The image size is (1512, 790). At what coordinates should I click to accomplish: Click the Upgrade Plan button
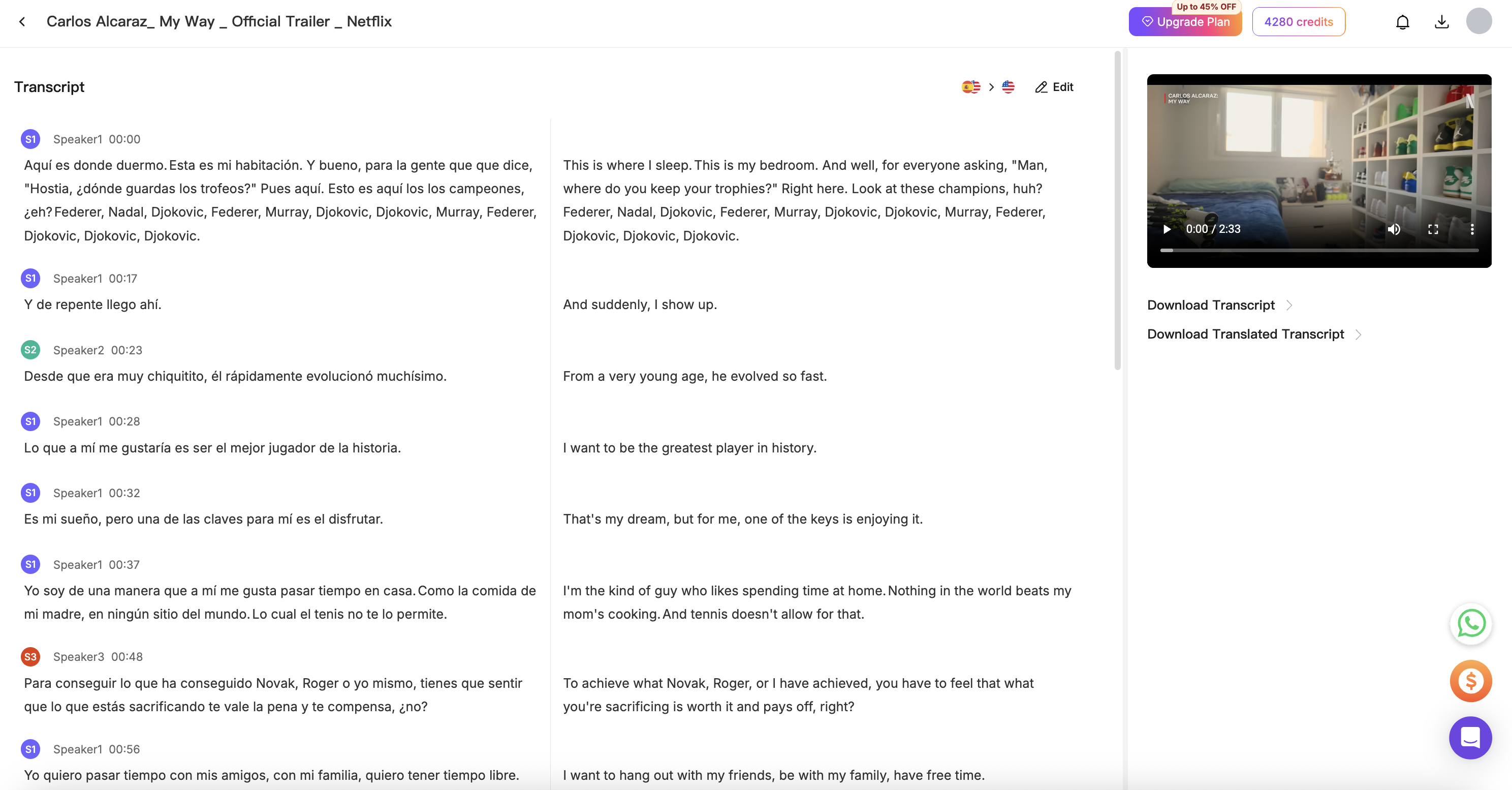[x=1185, y=22]
